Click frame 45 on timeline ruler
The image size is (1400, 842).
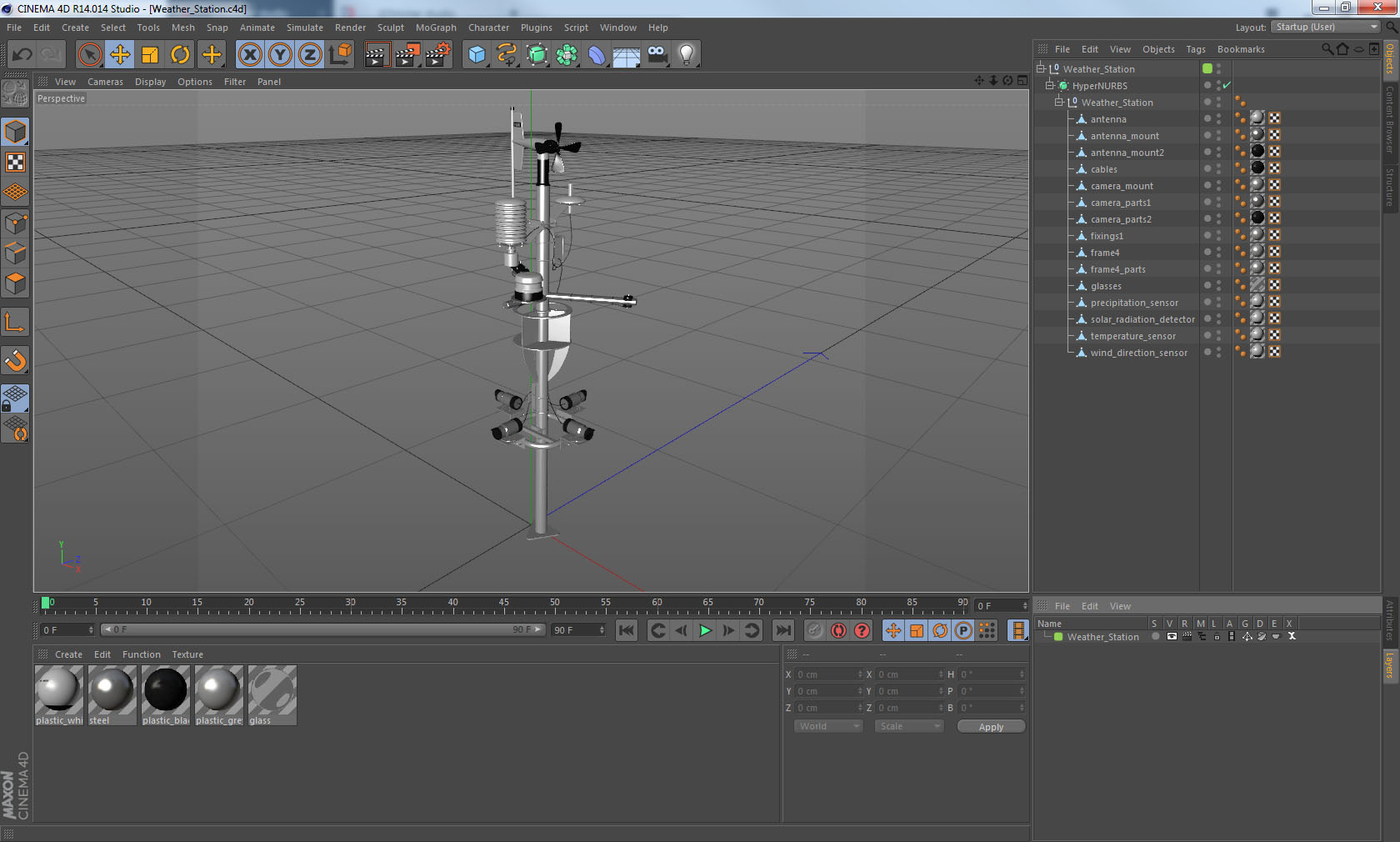tap(503, 604)
